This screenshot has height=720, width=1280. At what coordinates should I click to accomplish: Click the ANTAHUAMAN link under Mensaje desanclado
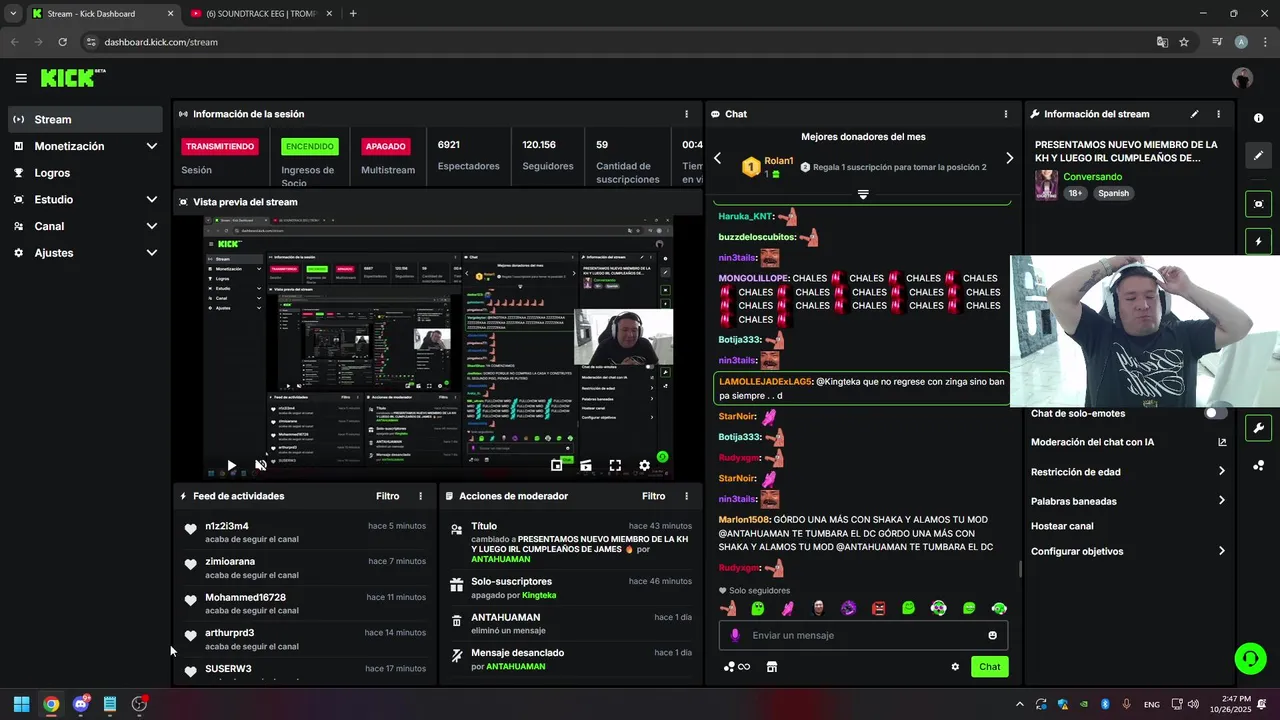(x=515, y=666)
